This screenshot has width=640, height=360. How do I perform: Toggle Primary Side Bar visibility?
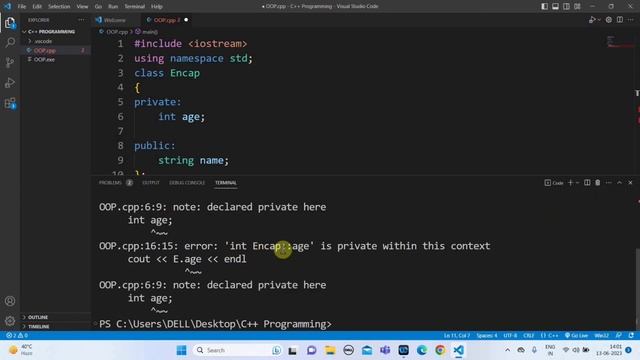(x=544, y=6)
